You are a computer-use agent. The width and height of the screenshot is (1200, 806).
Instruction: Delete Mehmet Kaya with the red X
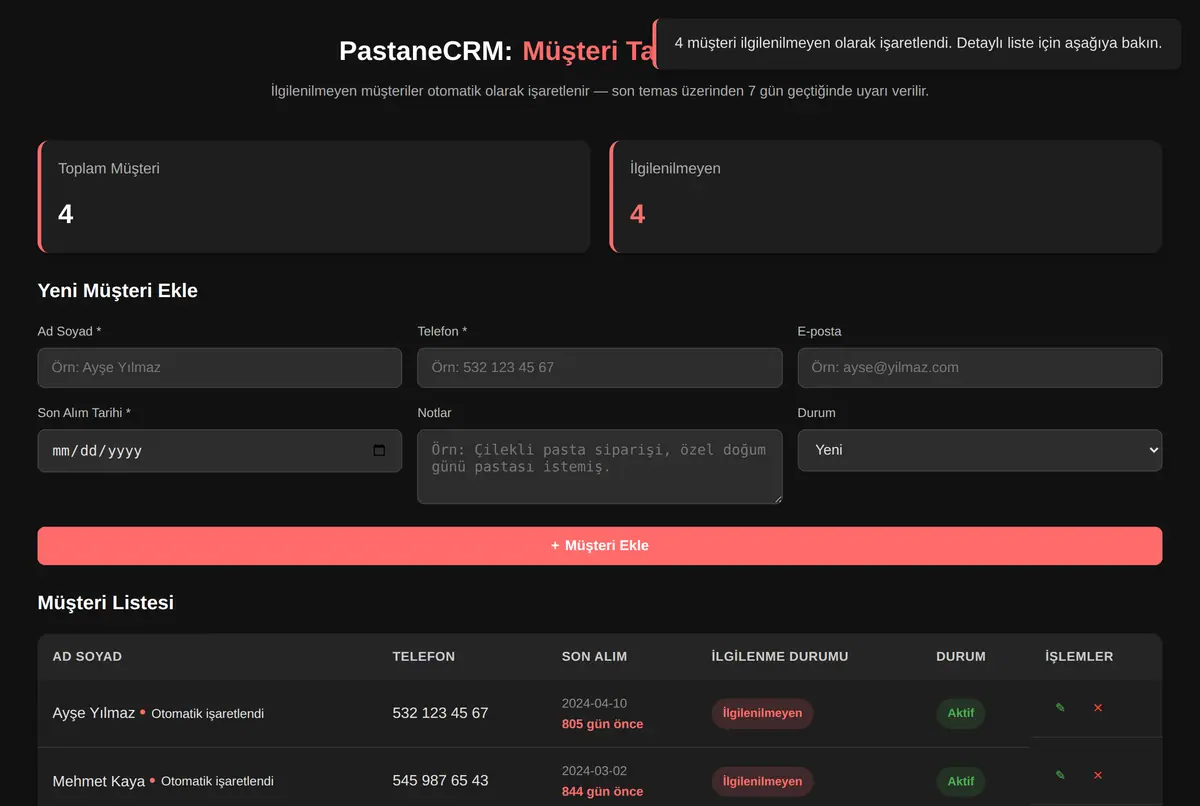[1097, 775]
